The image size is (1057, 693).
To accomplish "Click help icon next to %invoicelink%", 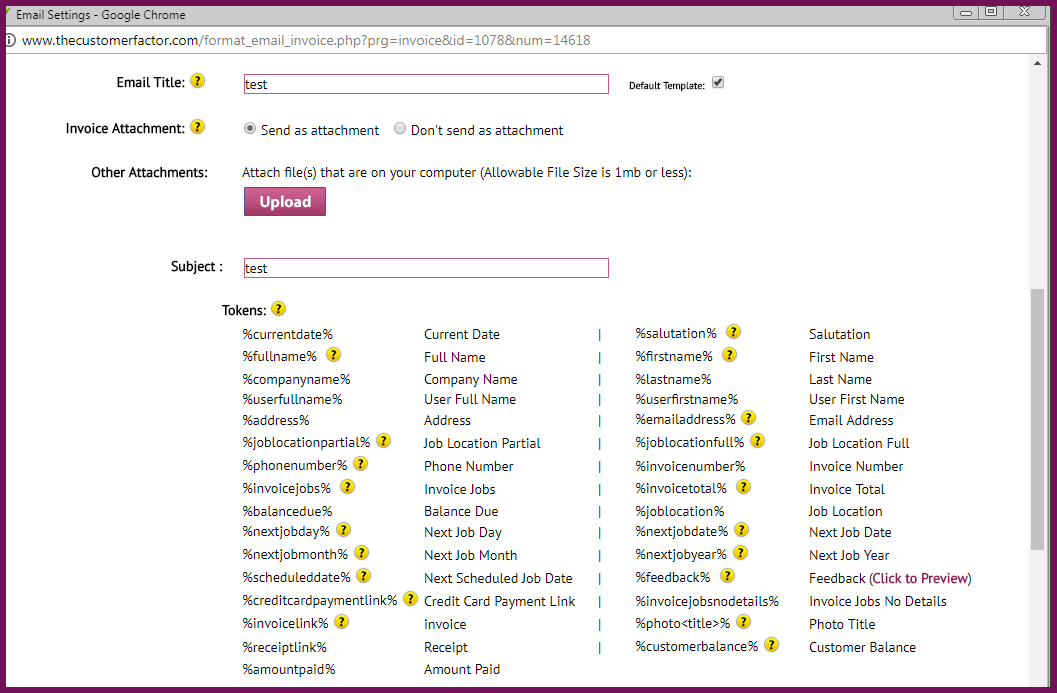I will [342, 622].
